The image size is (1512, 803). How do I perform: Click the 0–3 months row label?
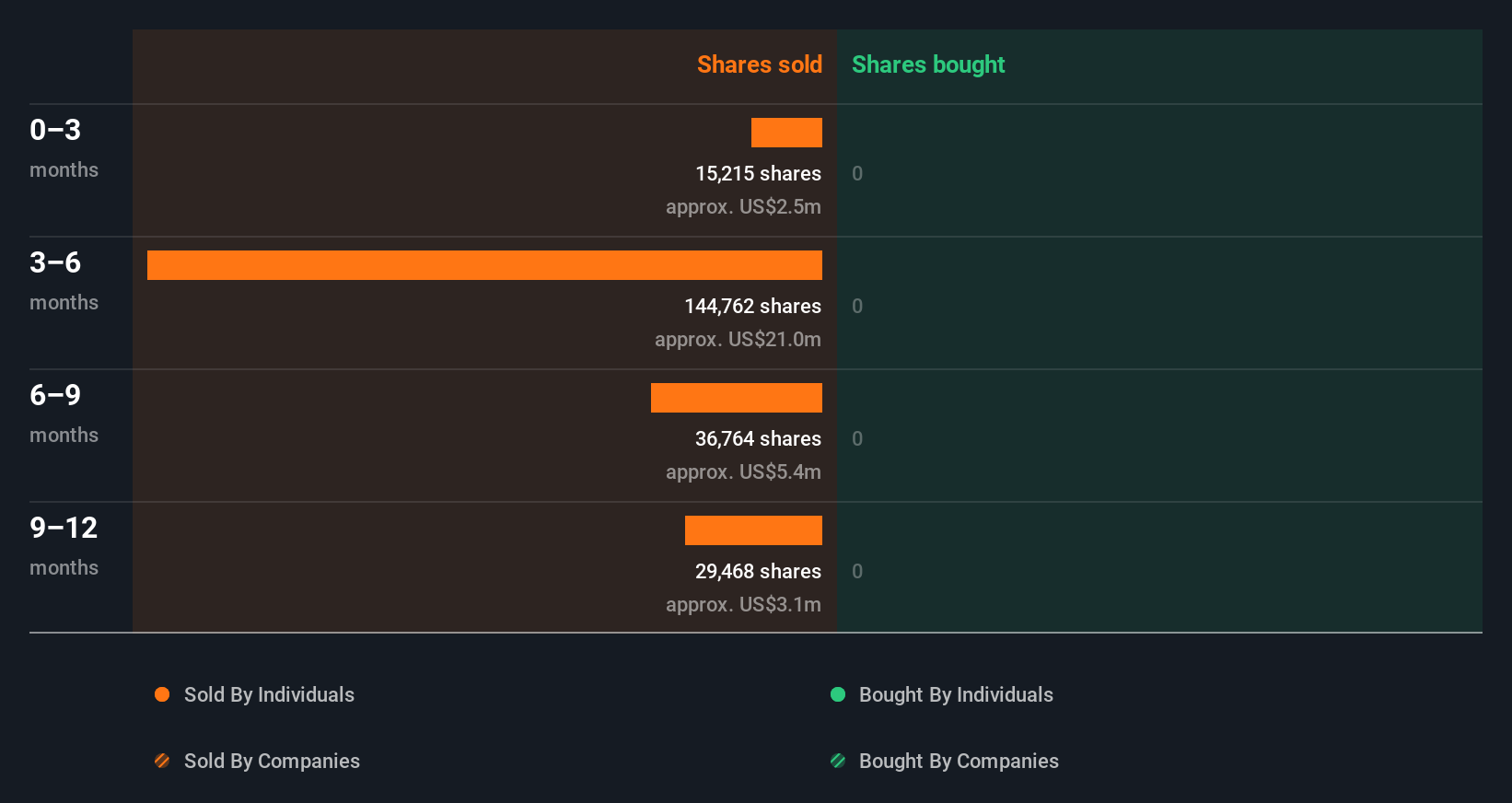tap(64, 147)
